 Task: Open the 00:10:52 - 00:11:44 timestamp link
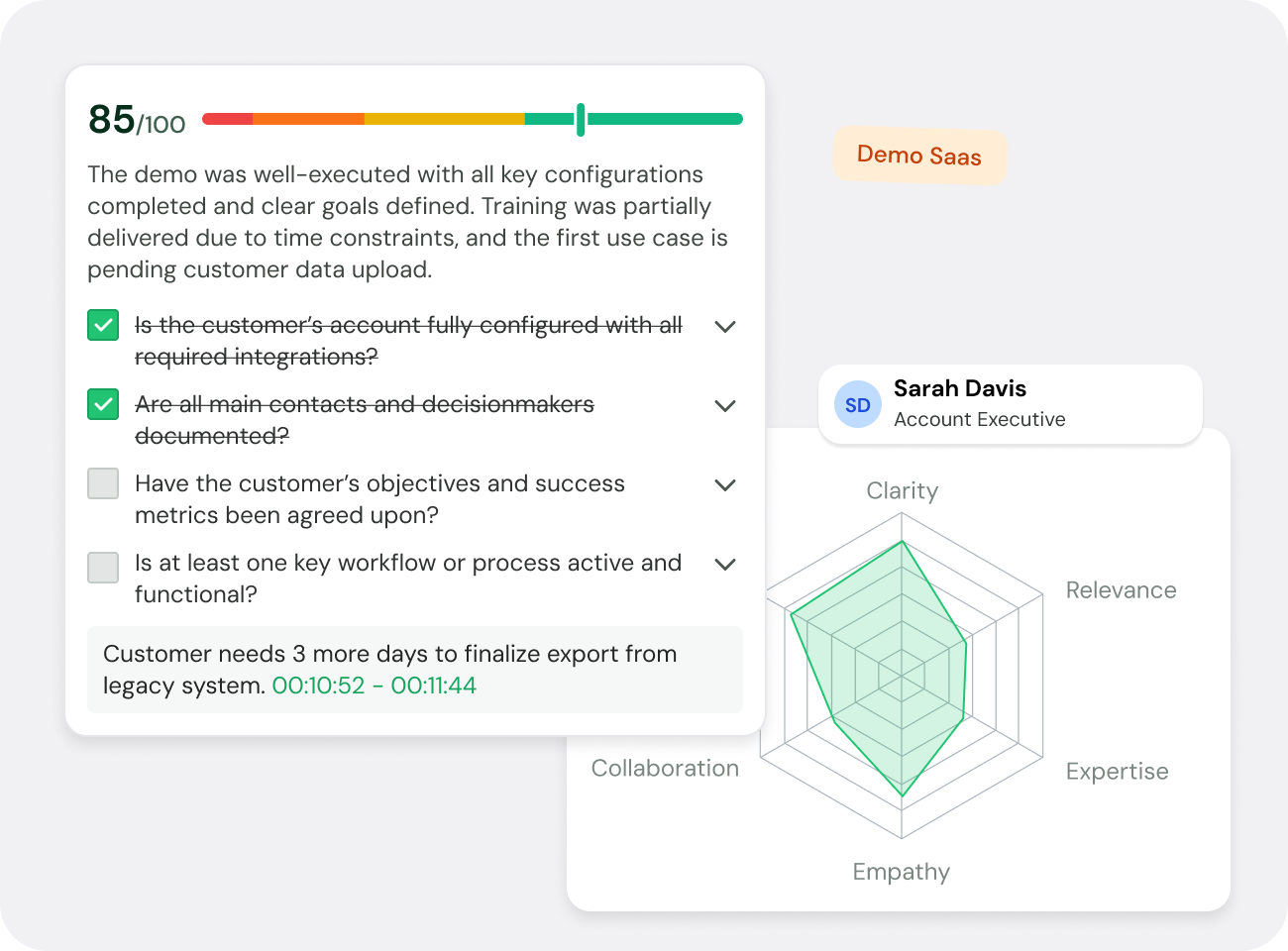tap(374, 686)
